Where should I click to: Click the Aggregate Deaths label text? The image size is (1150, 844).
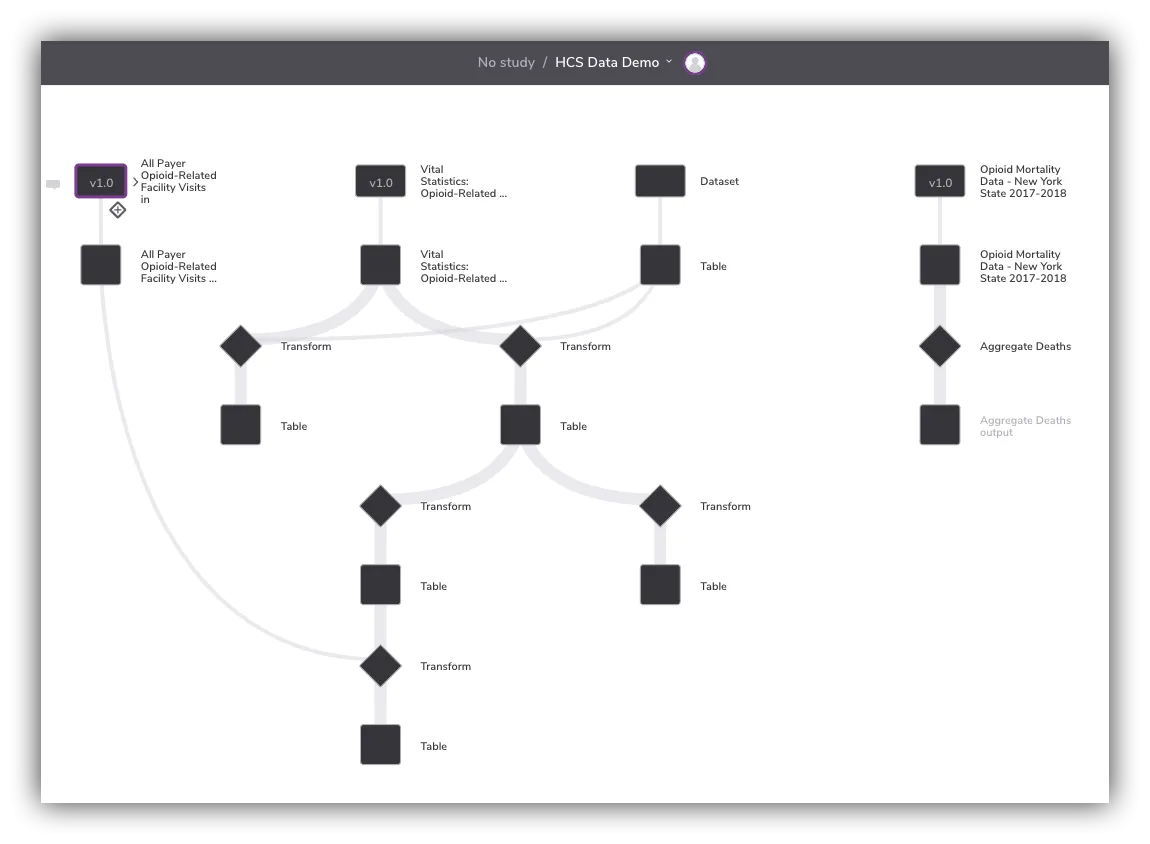[1025, 346]
